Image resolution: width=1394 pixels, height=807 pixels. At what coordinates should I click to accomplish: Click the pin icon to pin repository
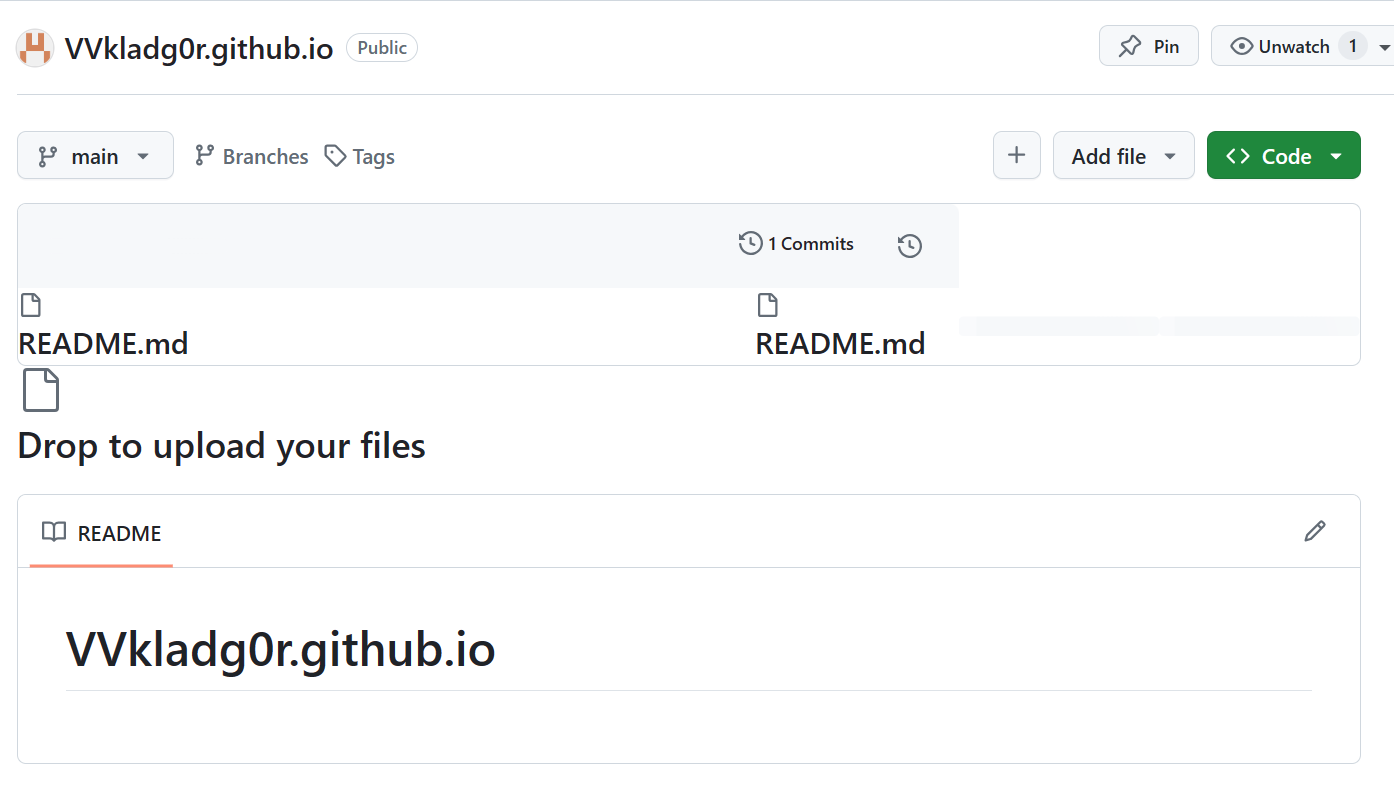pyautogui.click(x=1130, y=47)
